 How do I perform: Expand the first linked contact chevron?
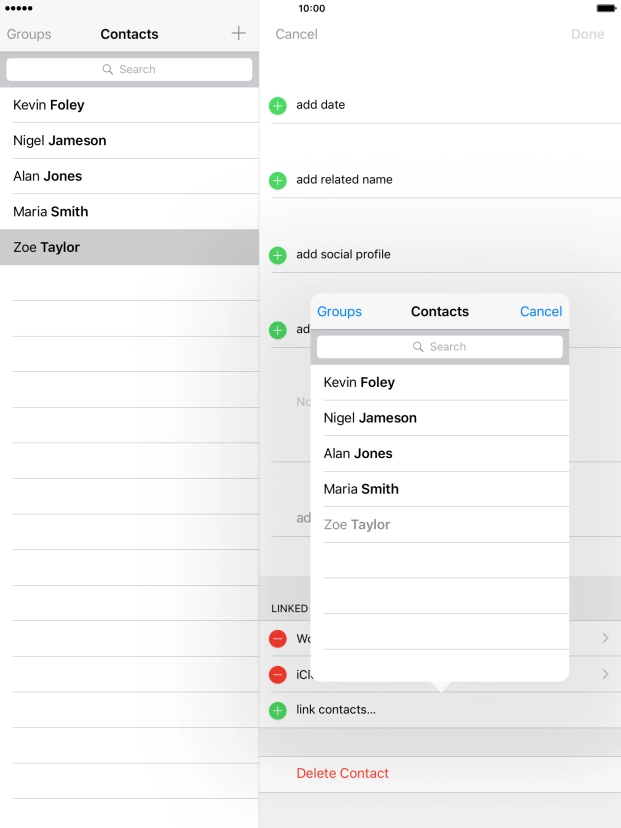[x=605, y=639]
